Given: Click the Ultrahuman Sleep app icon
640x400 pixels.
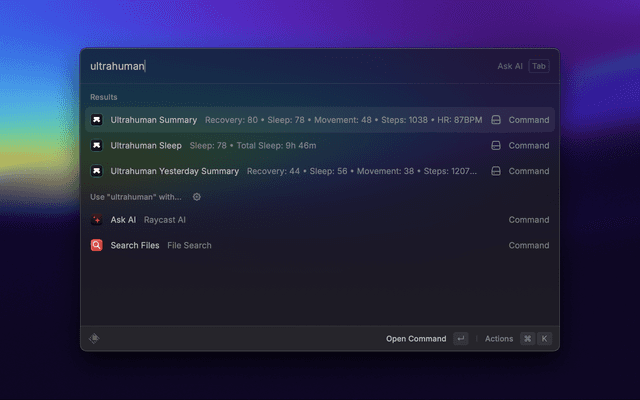Looking at the screenshot, I should point(96,145).
